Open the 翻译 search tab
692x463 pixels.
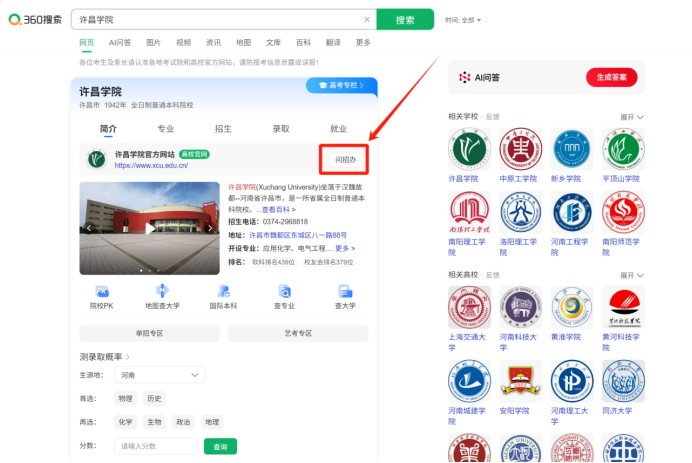(x=333, y=42)
